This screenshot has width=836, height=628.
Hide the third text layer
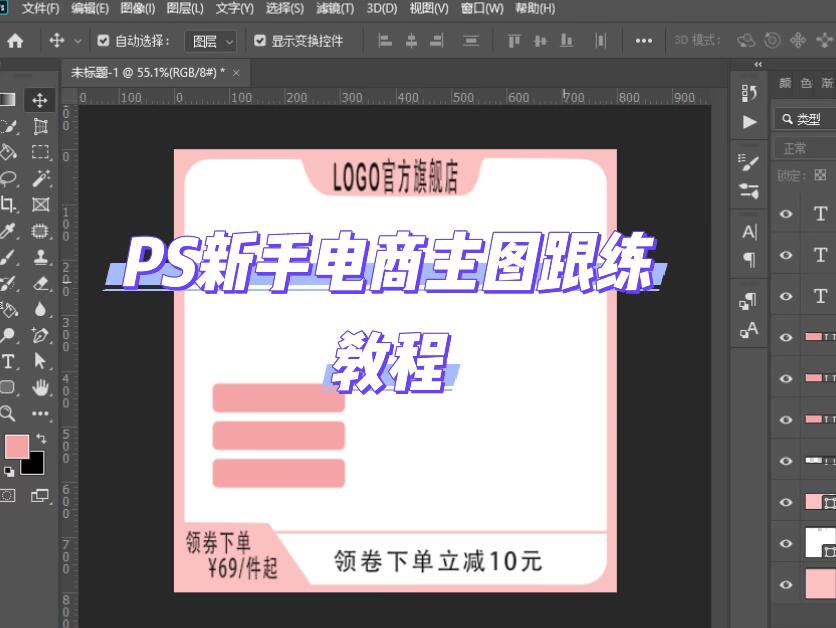pyautogui.click(x=786, y=296)
